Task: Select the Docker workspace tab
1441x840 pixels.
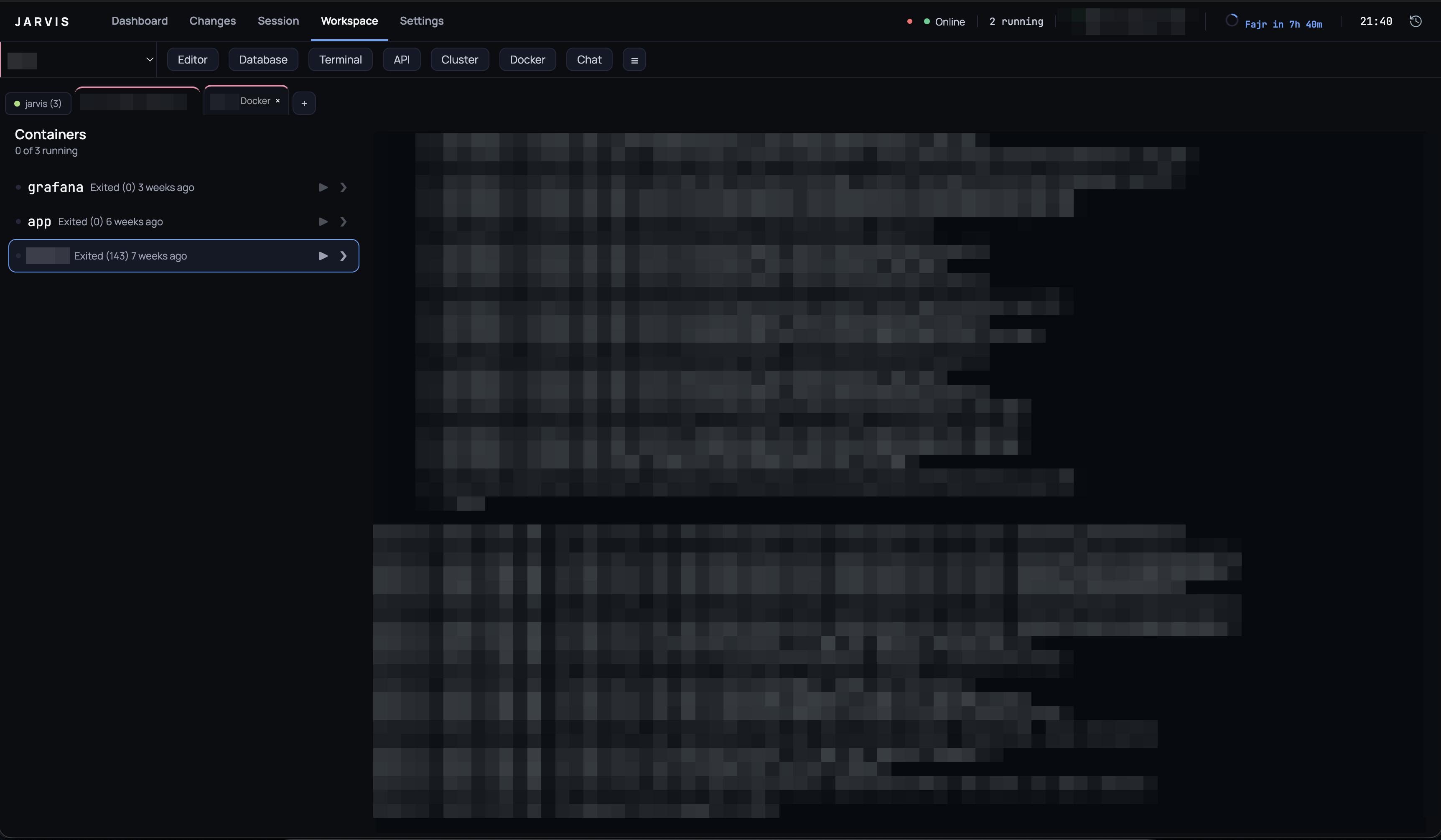Action: tap(246, 101)
